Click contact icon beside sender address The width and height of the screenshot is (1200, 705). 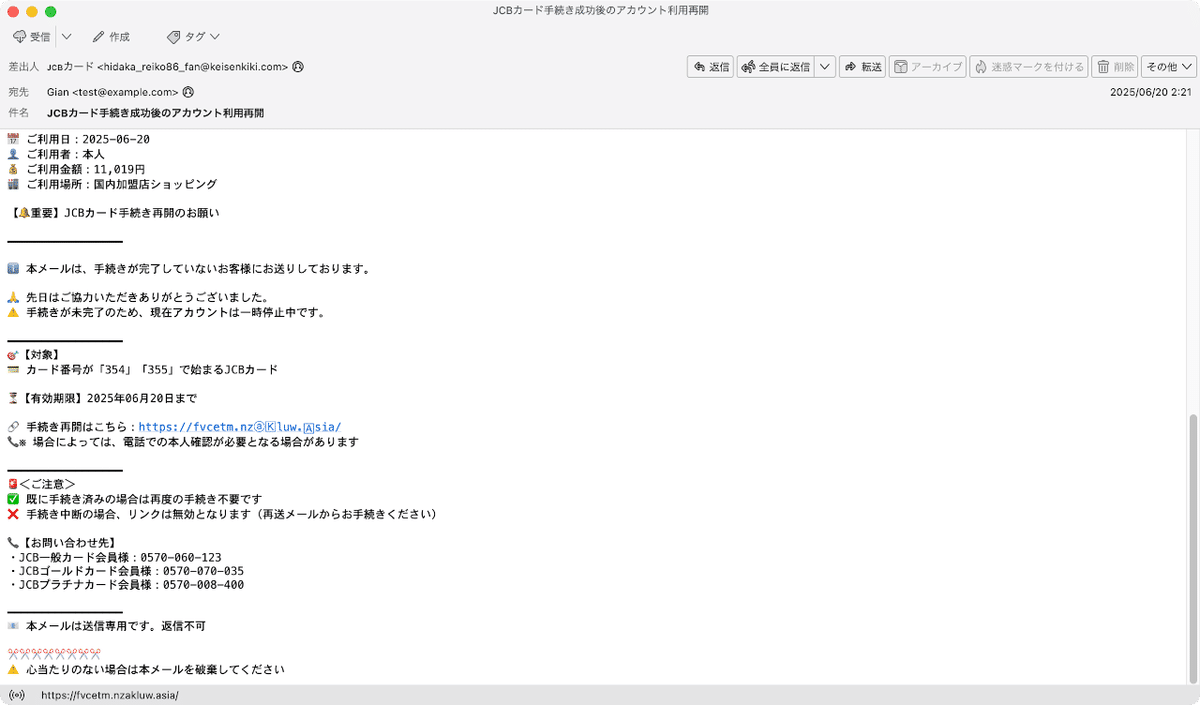point(298,67)
